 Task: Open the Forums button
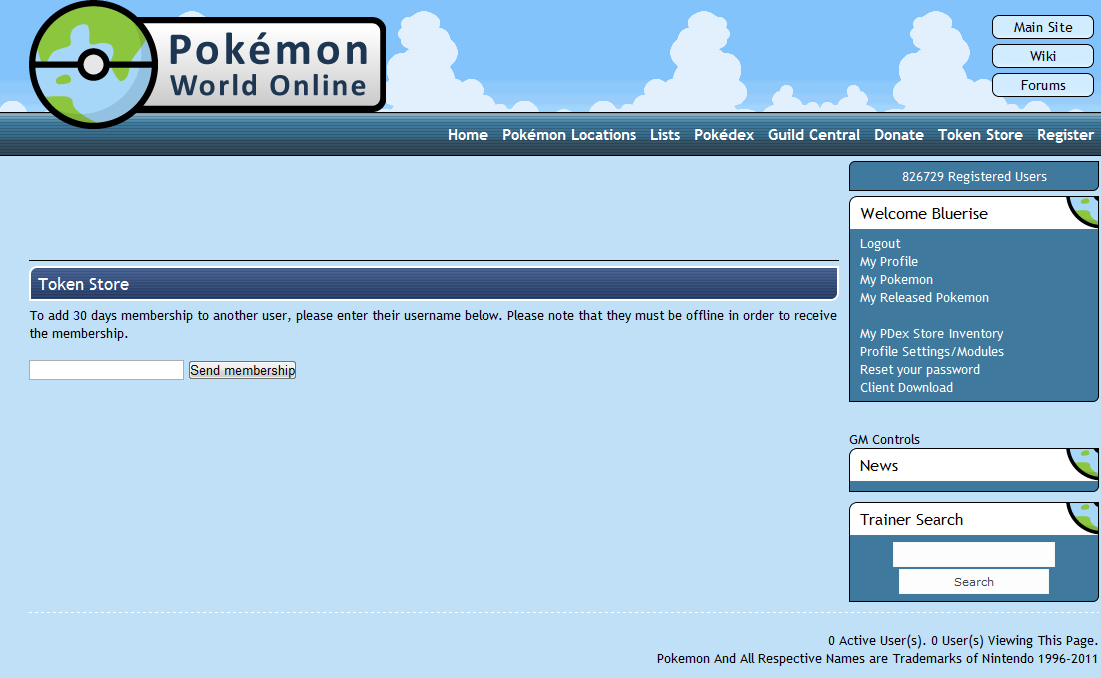point(1042,85)
